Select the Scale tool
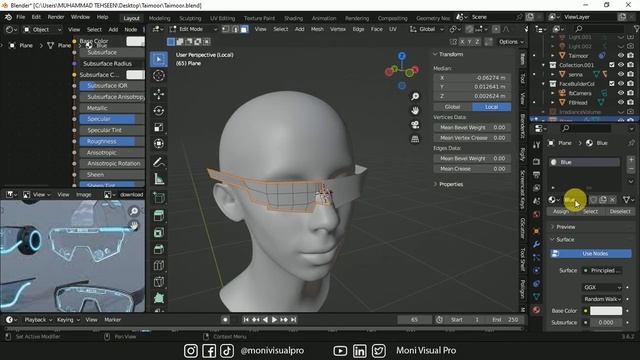The width and height of the screenshot is (640, 360). (159, 127)
